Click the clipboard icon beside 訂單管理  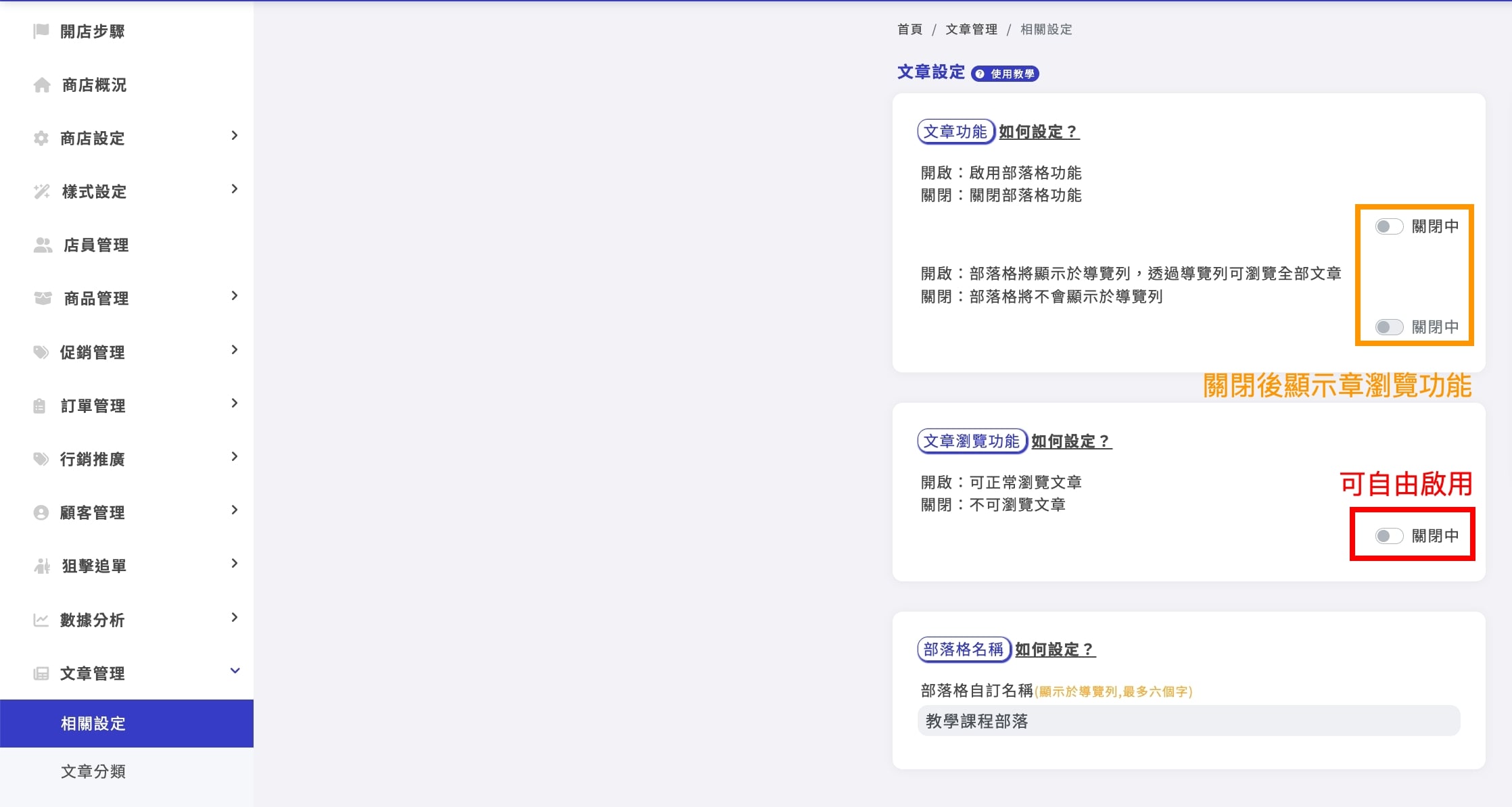40,406
